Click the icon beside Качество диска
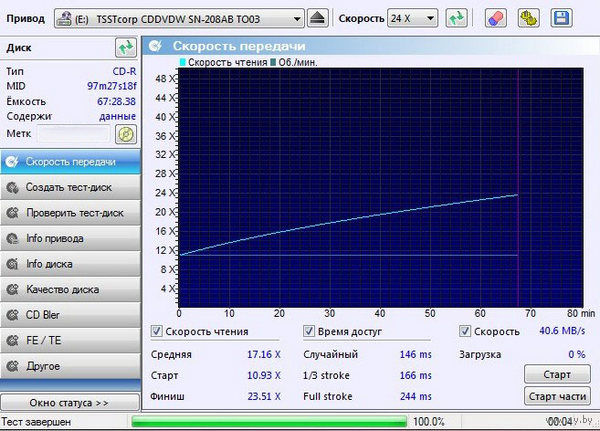600x431 pixels. 13,290
